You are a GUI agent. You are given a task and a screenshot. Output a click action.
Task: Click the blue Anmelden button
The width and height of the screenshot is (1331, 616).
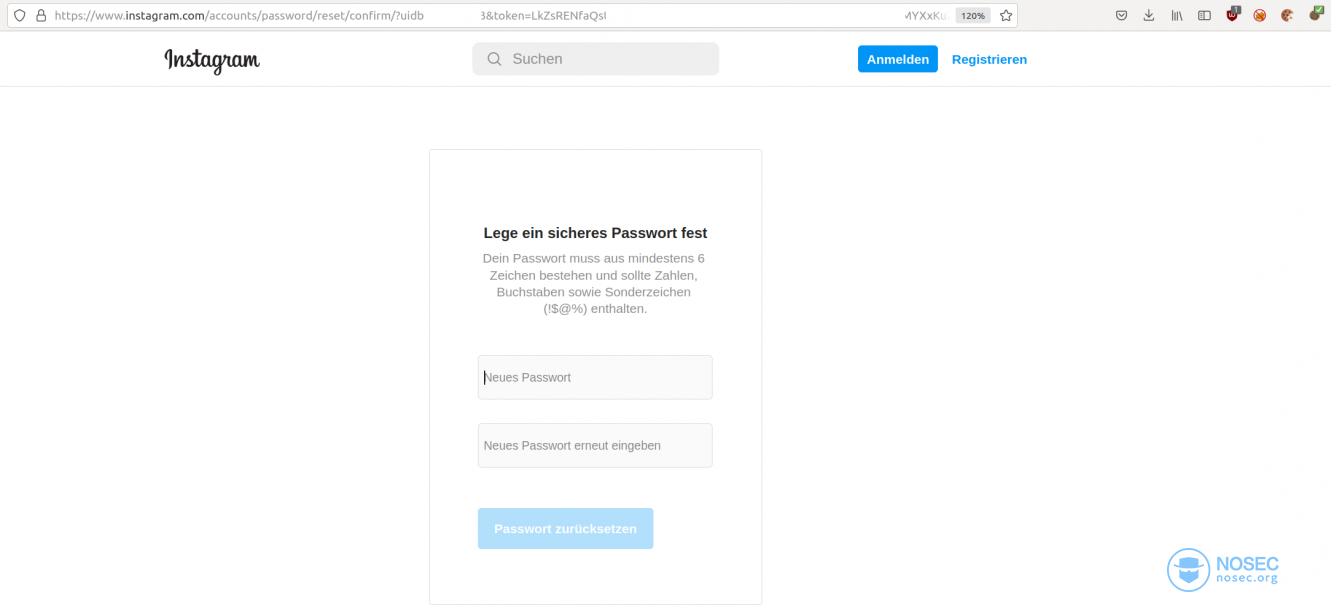pos(897,59)
